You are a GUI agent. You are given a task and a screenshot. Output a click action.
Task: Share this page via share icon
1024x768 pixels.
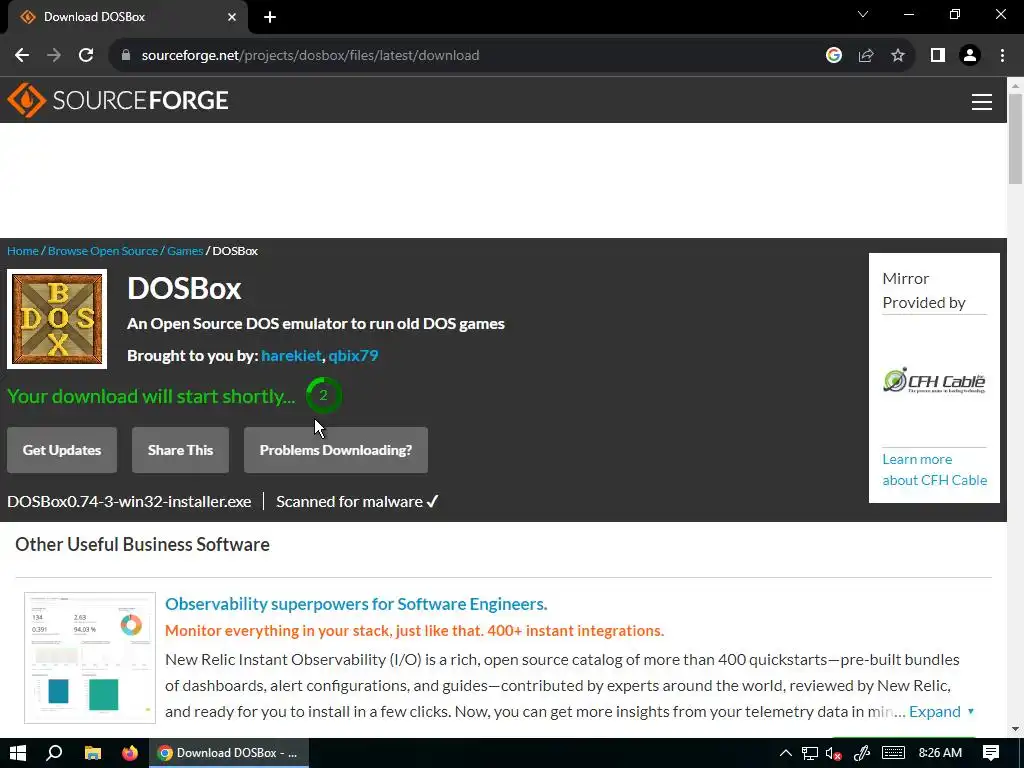[x=866, y=56]
